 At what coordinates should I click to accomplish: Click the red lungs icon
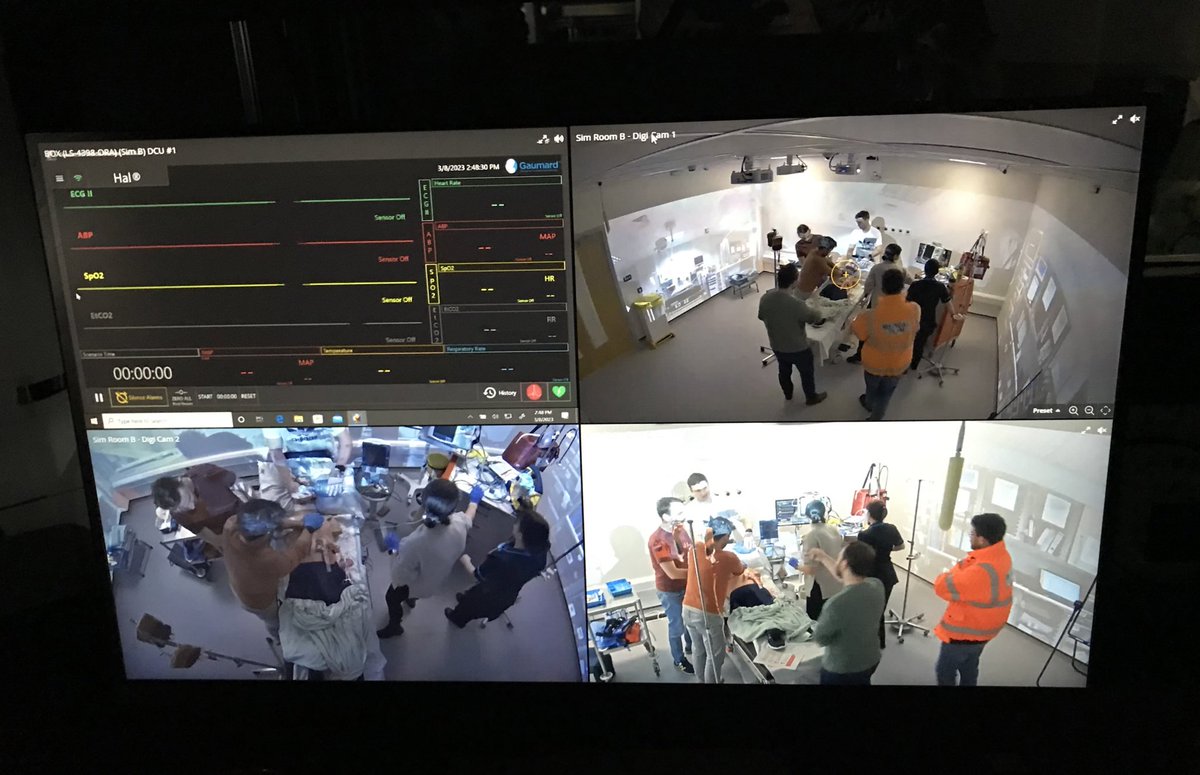click(534, 391)
